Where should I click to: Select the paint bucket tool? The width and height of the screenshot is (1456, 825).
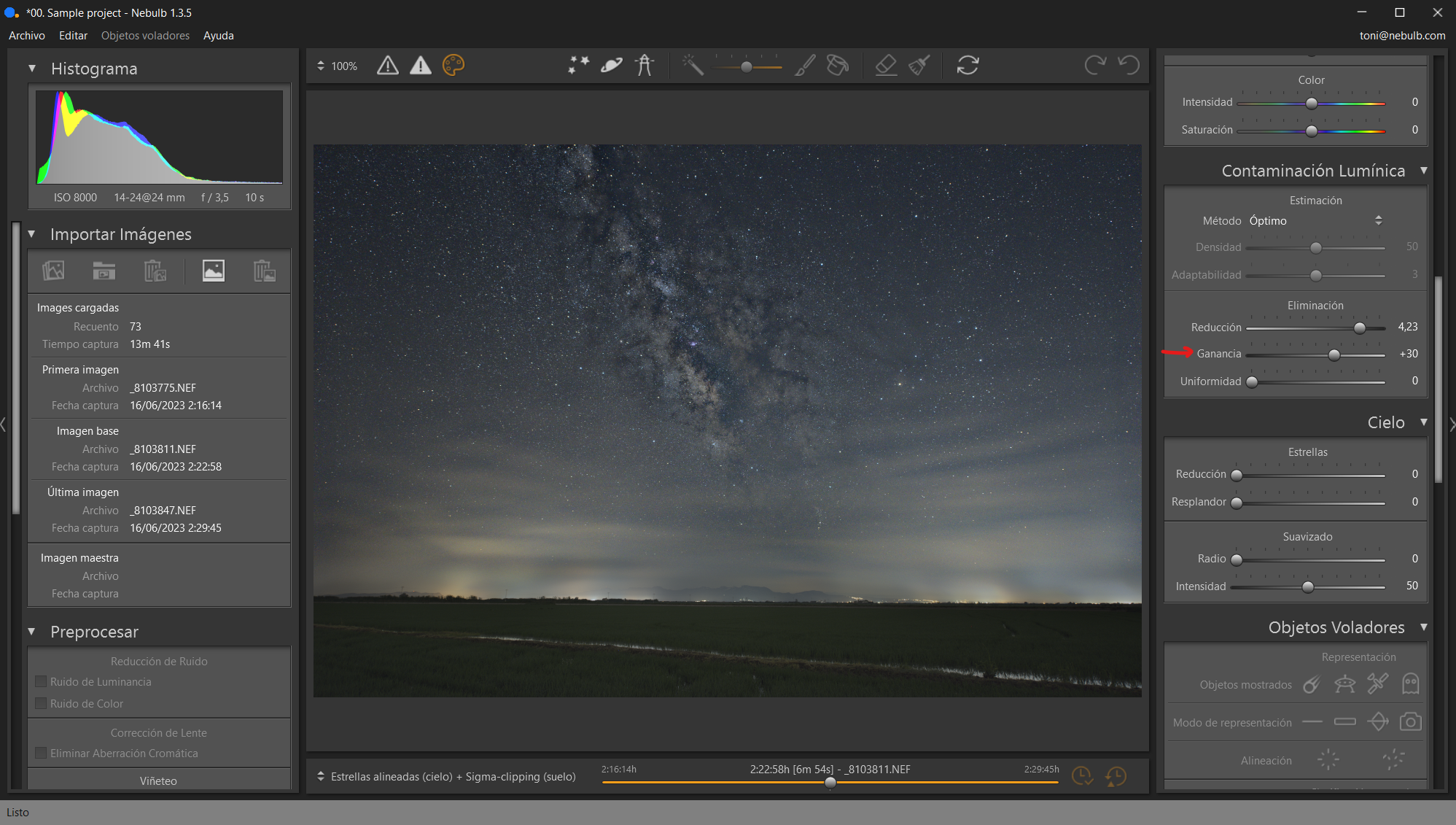838,66
